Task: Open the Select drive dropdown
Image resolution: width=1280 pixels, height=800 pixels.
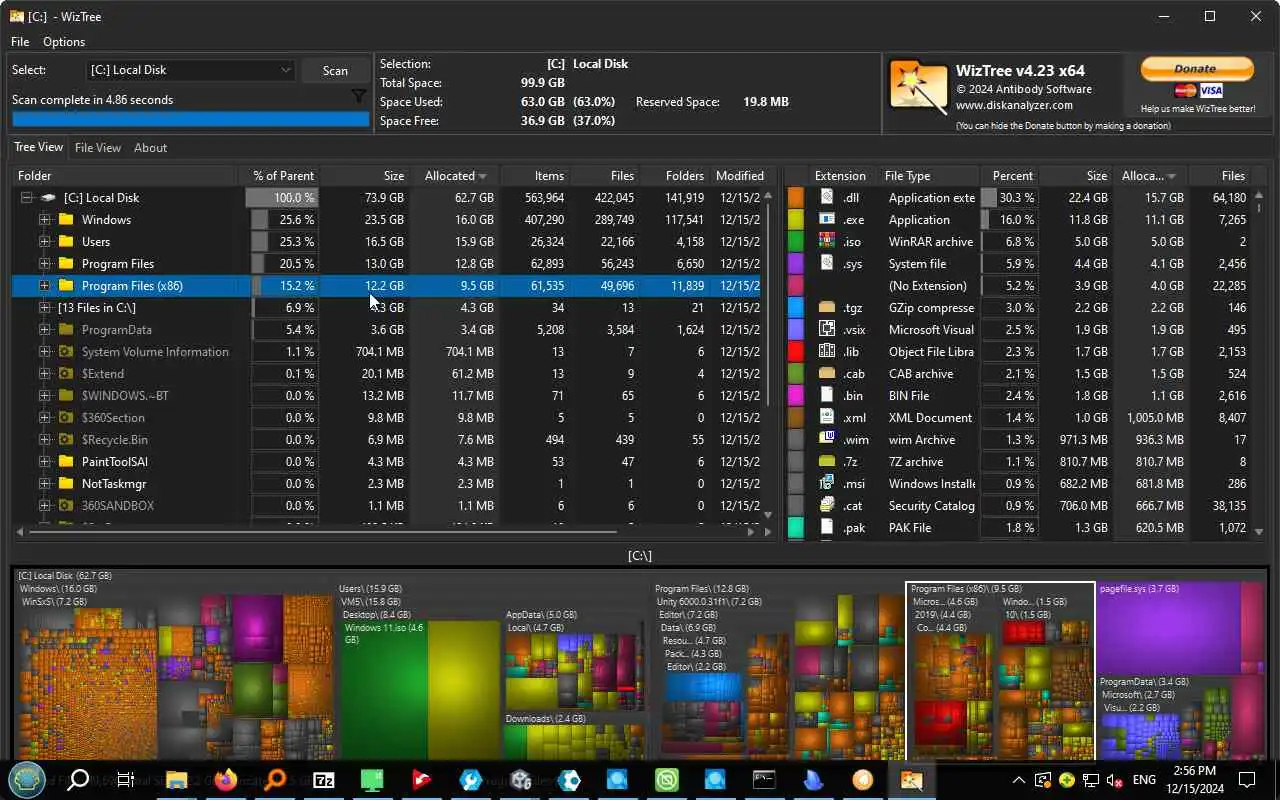Action: pyautogui.click(x=190, y=70)
